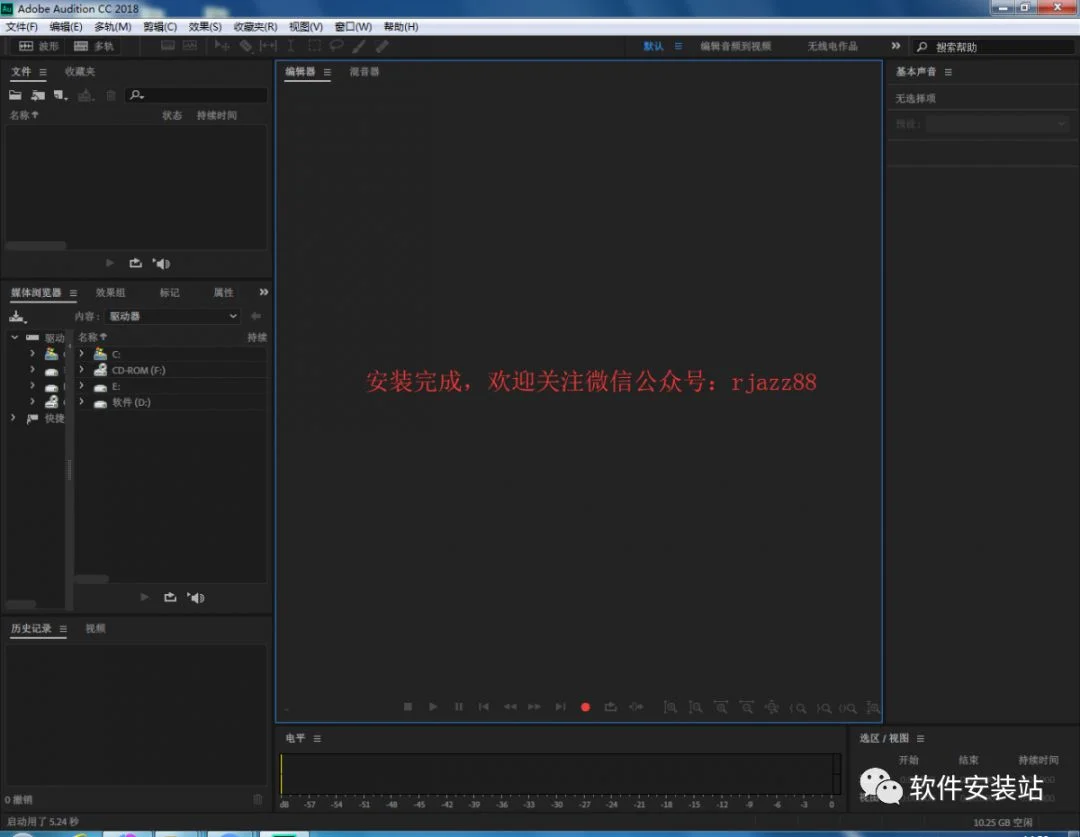Switch to 标记 tab

click(x=169, y=293)
